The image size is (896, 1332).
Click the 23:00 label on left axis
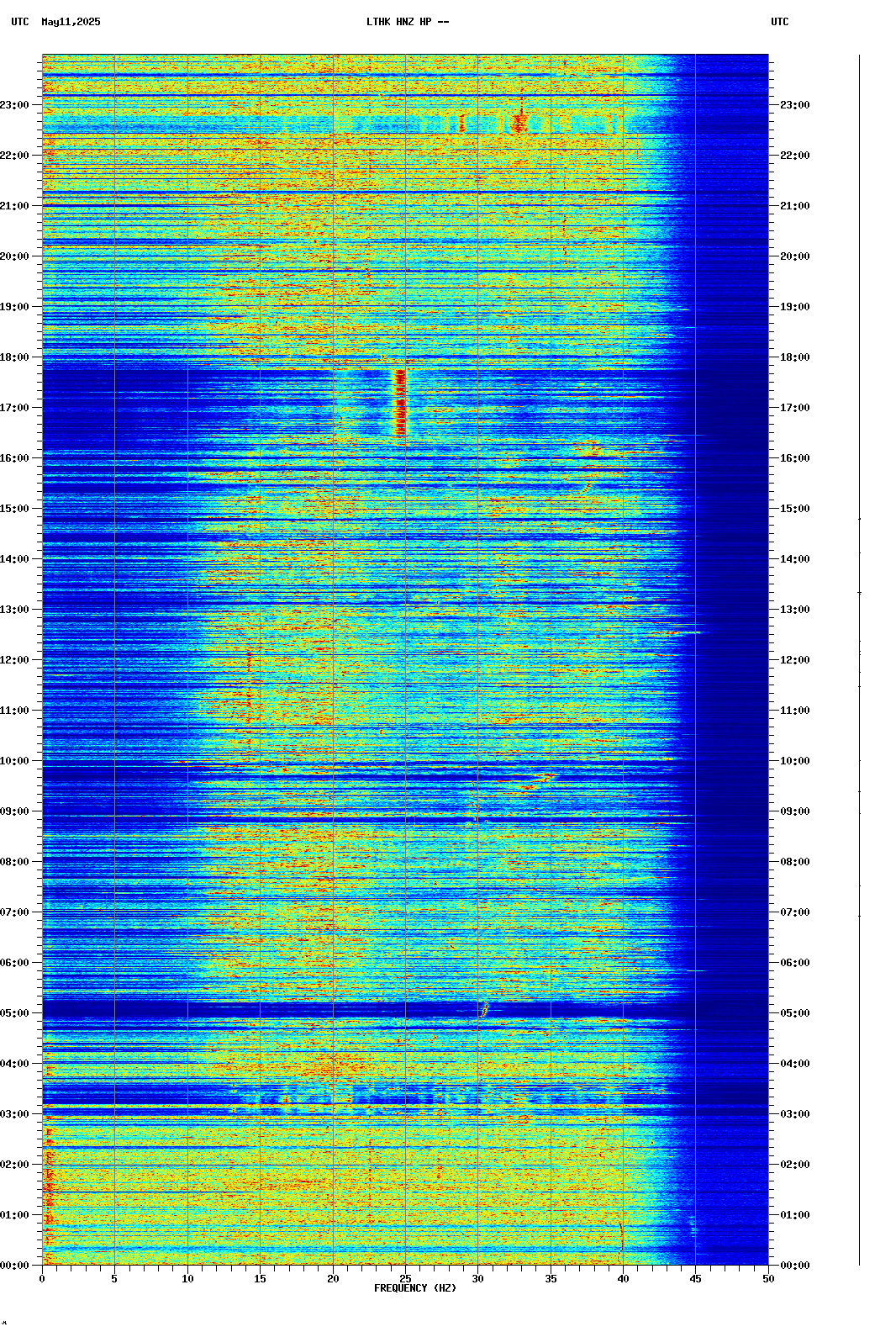click(x=14, y=105)
